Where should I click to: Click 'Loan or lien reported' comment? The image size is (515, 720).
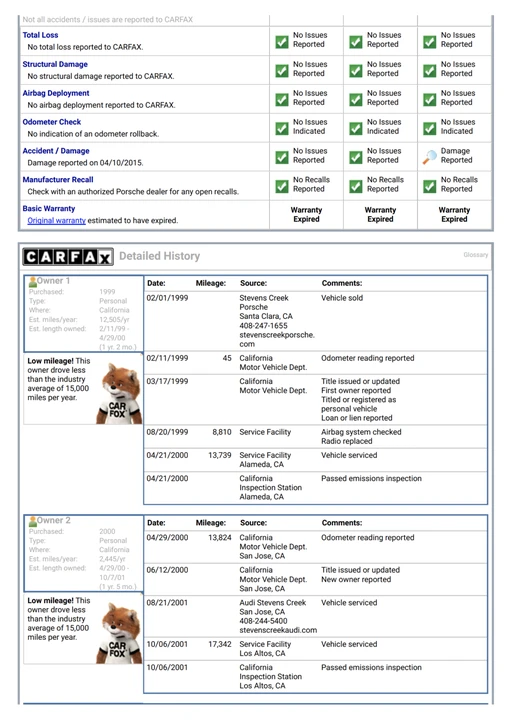(357, 418)
